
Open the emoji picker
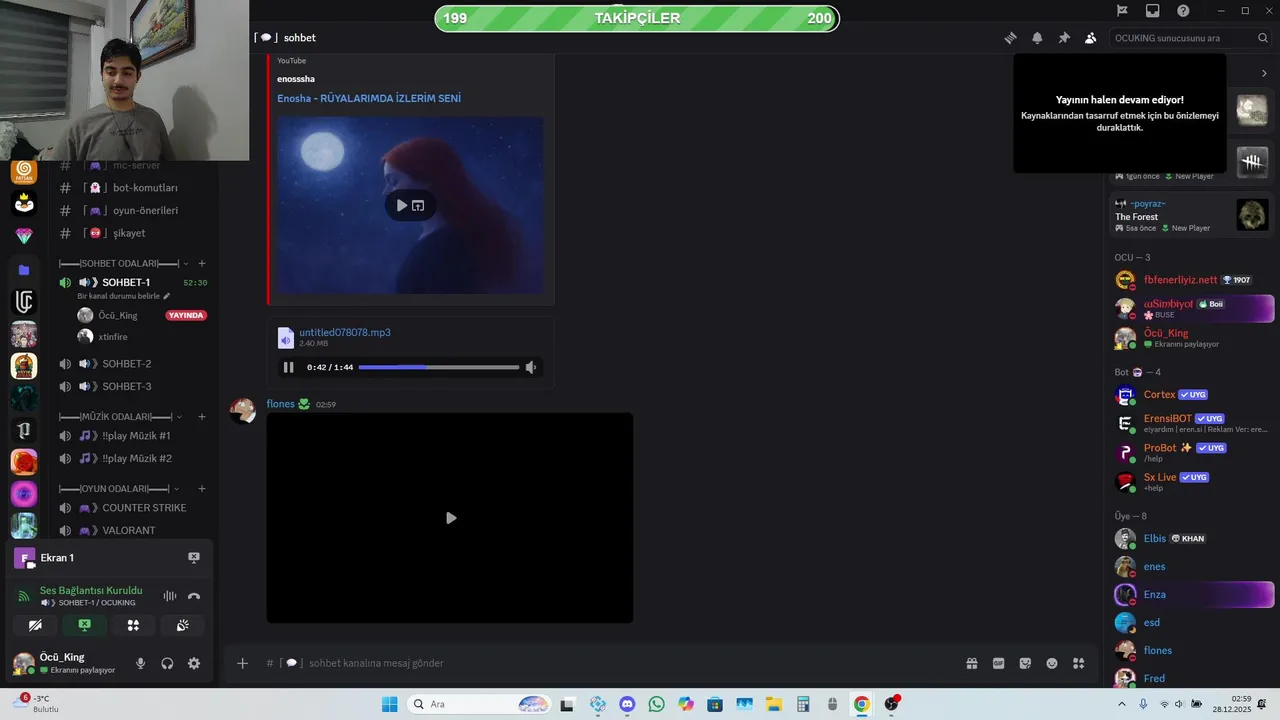(x=1052, y=663)
